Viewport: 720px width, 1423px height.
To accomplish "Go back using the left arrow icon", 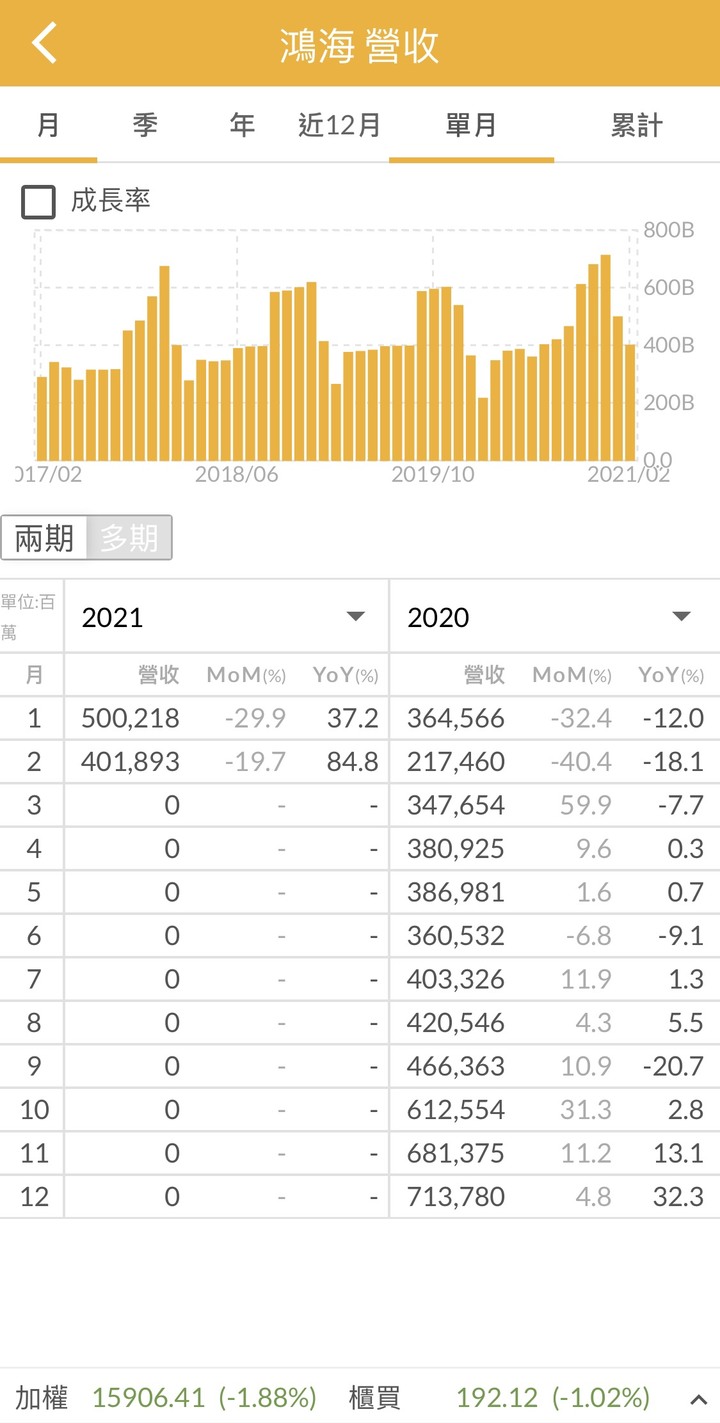I will [x=45, y=44].
